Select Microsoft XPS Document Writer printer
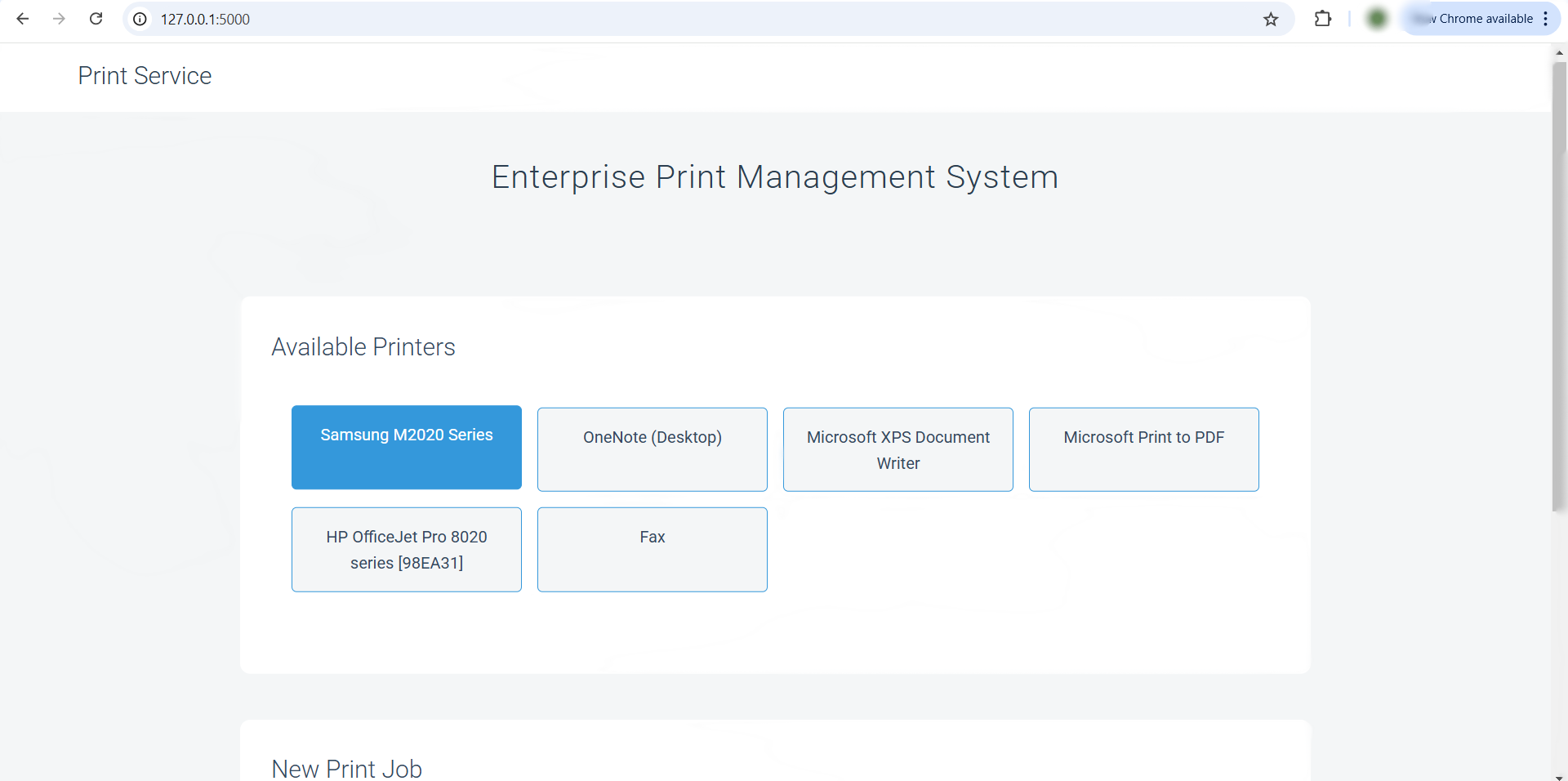 (x=898, y=449)
